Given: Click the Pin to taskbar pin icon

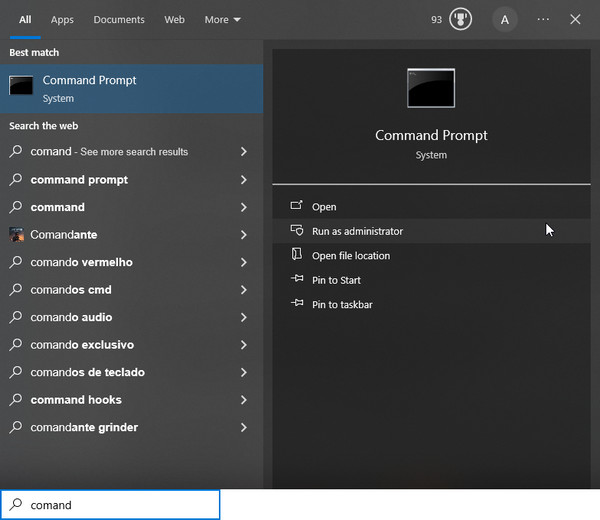Looking at the screenshot, I should (296, 304).
